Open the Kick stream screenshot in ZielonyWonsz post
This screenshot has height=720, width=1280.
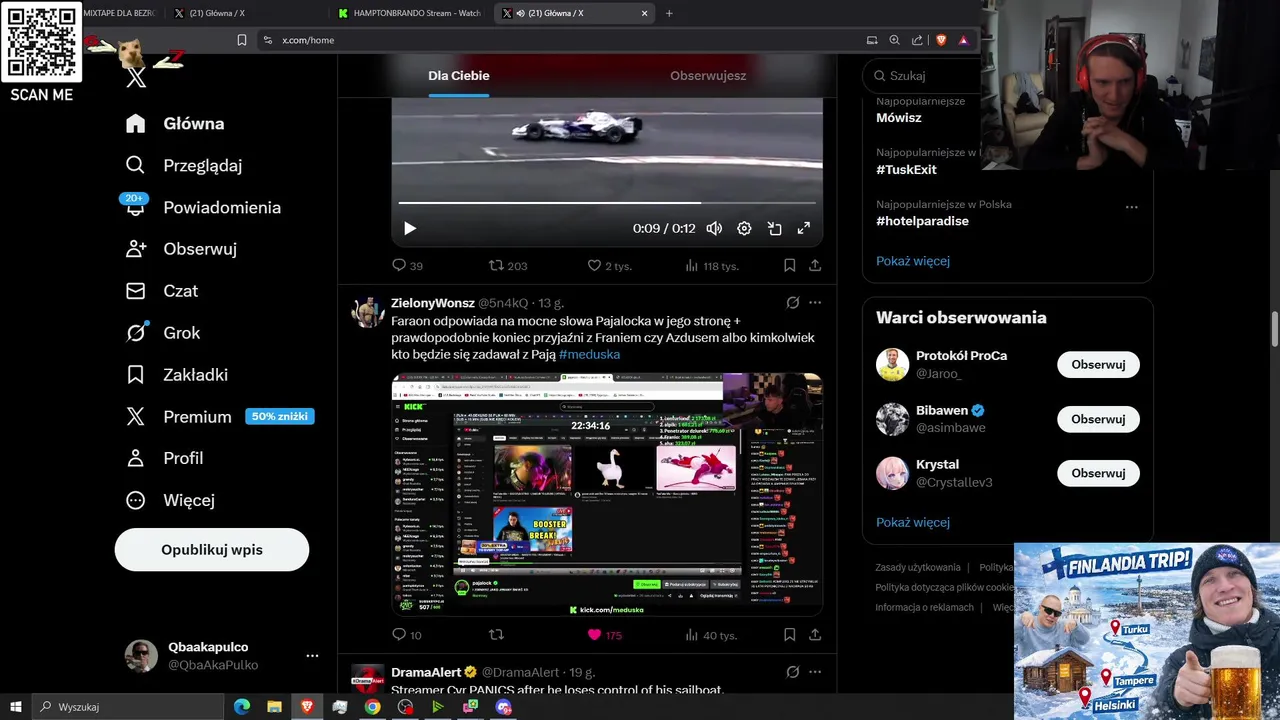pos(607,494)
